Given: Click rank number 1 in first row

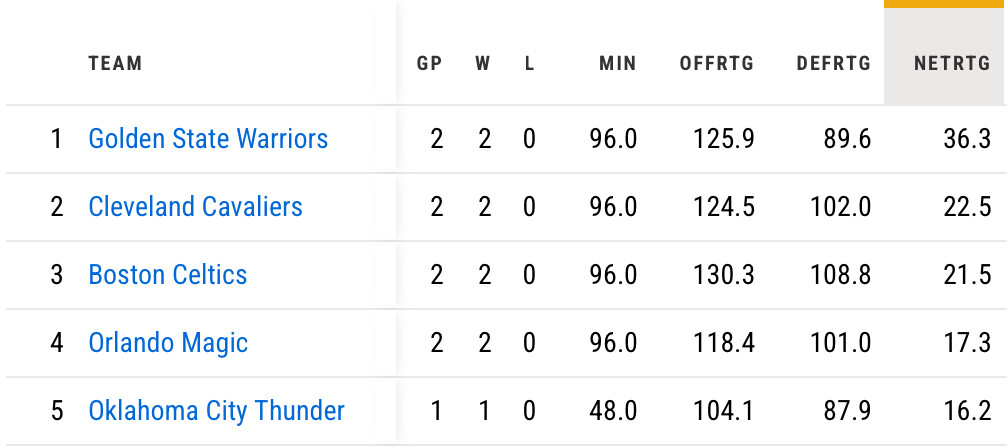Looking at the screenshot, I should tap(56, 138).
